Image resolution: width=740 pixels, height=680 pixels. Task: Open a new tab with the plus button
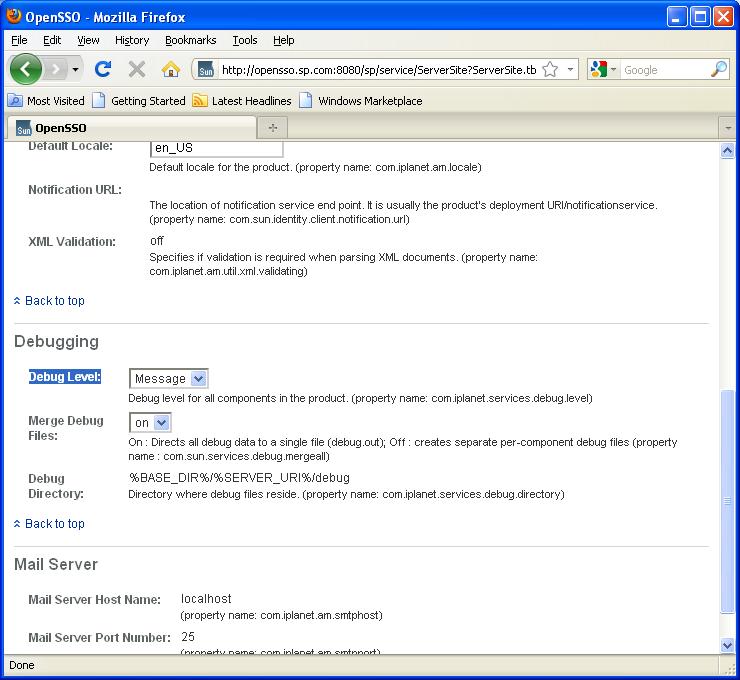(x=271, y=127)
